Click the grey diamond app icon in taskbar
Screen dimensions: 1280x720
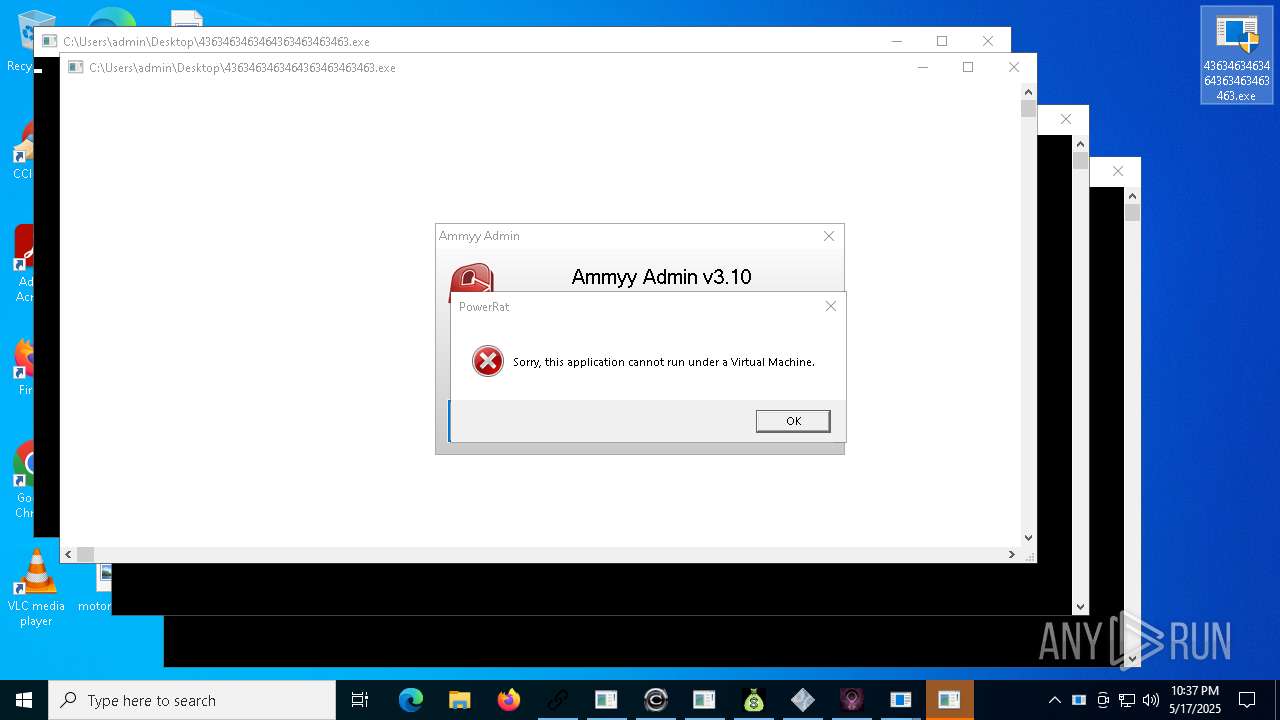(803, 700)
